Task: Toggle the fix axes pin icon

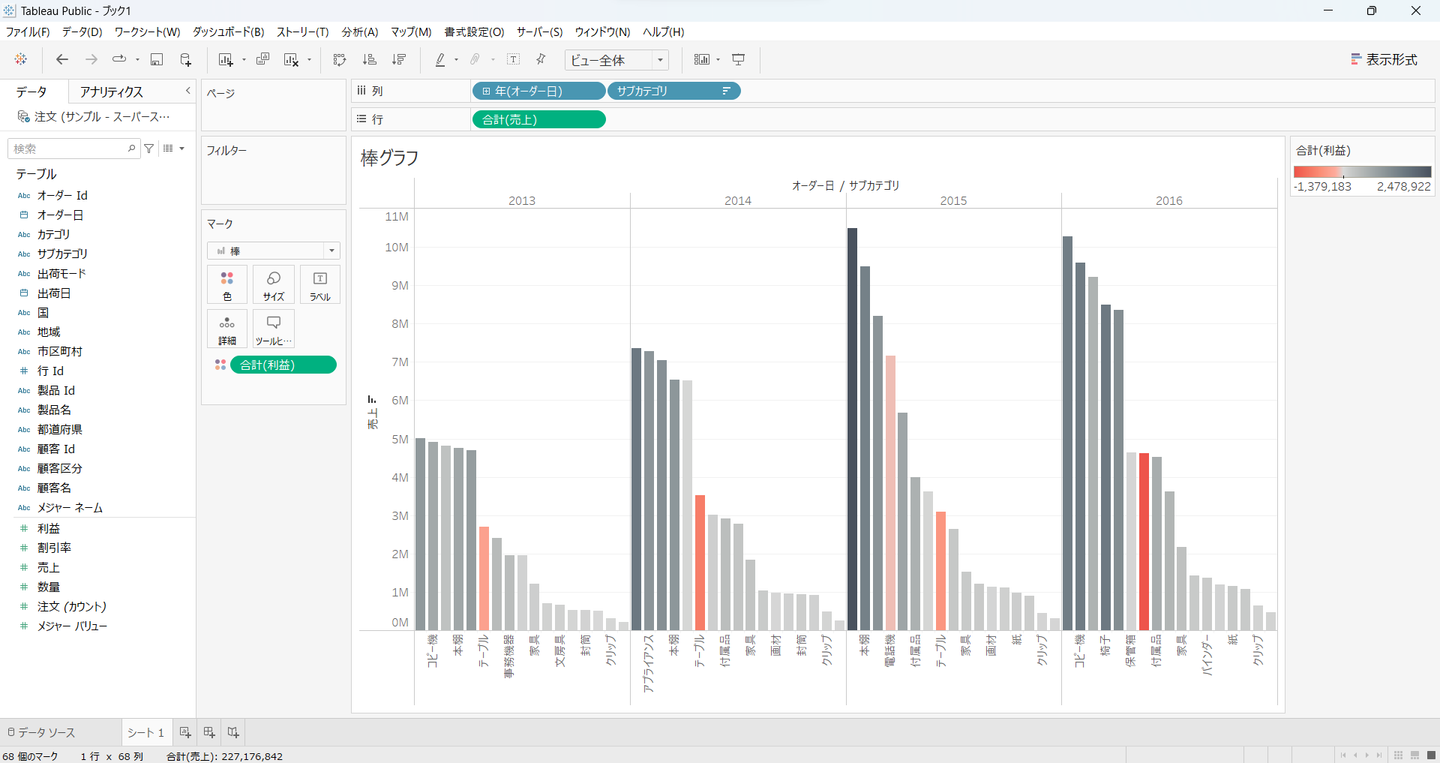Action: point(541,60)
